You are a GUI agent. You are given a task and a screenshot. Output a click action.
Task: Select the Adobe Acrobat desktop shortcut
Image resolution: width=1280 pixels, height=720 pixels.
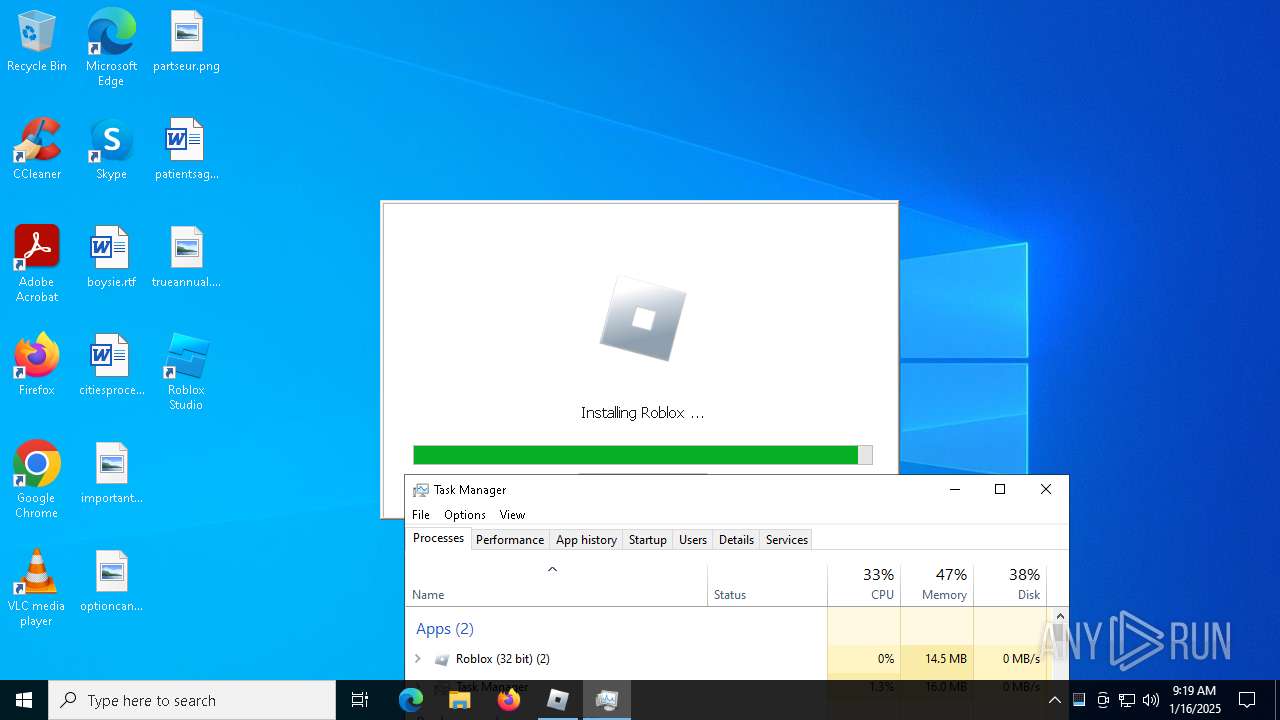click(x=37, y=264)
